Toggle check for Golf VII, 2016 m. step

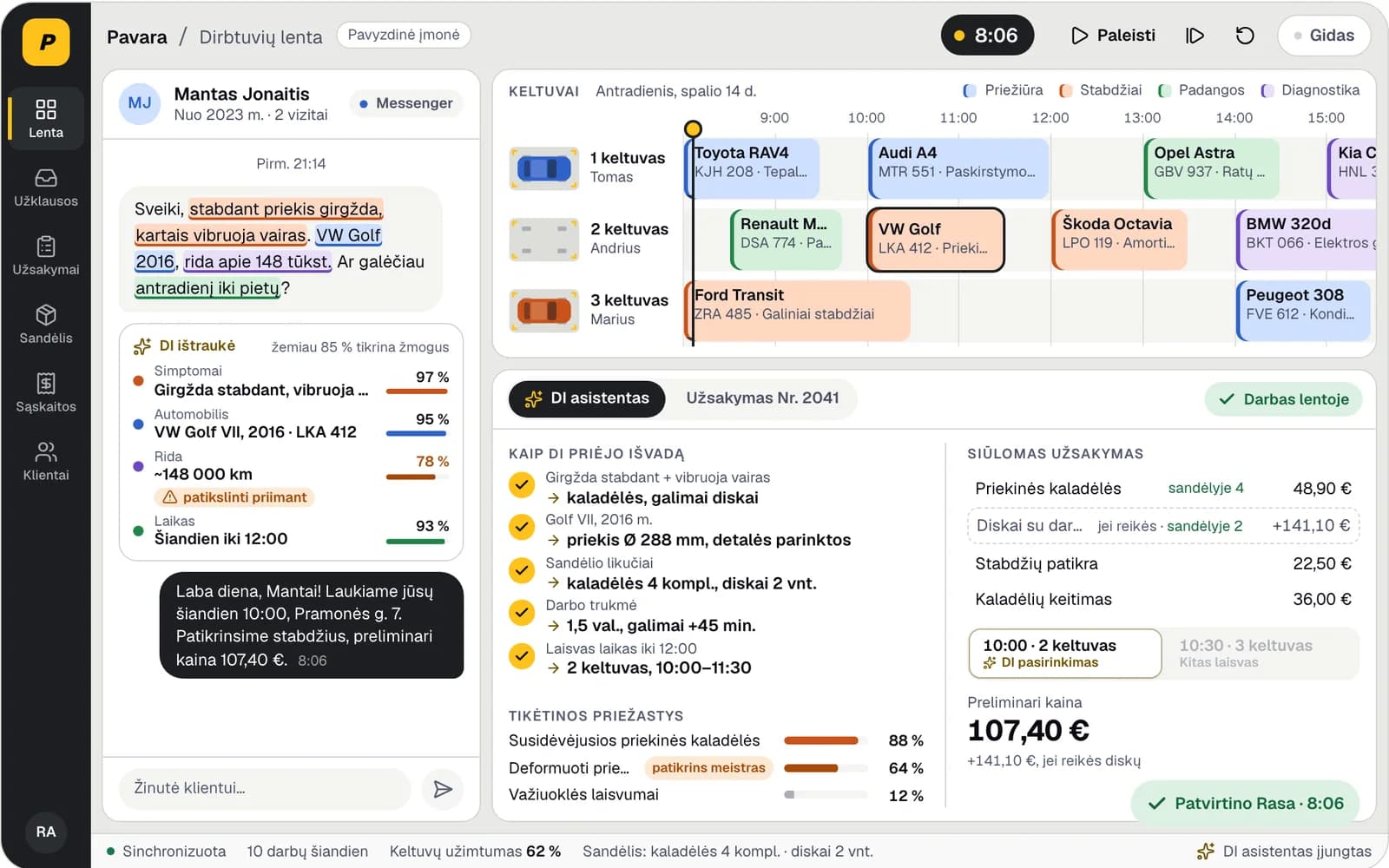coord(522,527)
